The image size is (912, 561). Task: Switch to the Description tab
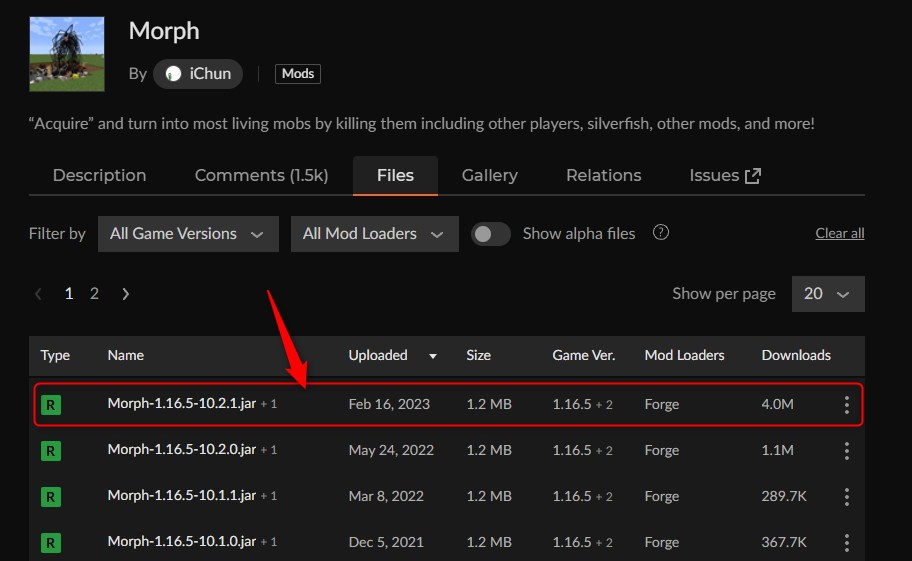pyautogui.click(x=99, y=175)
